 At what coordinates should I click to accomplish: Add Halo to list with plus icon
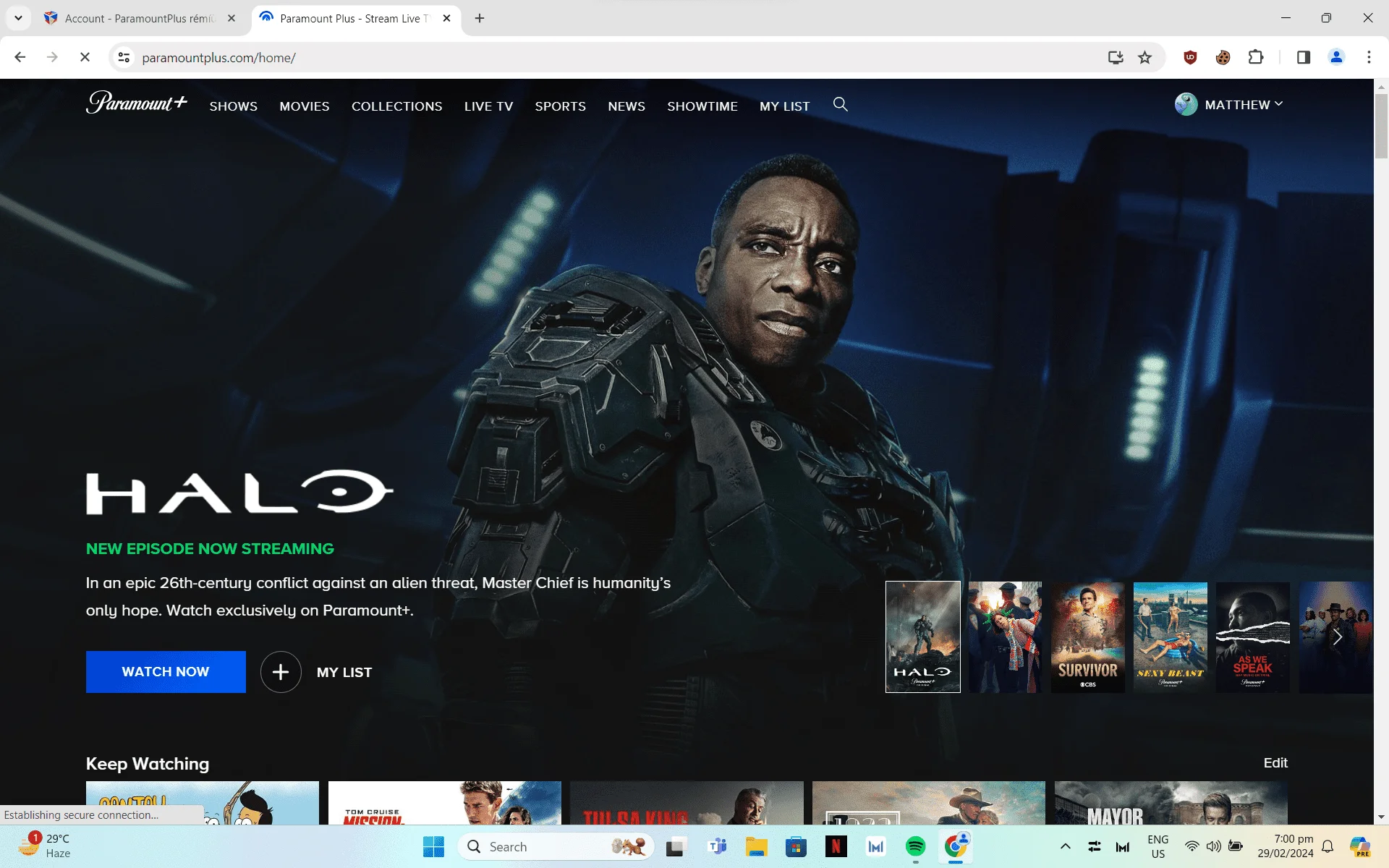(x=281, y=672)
